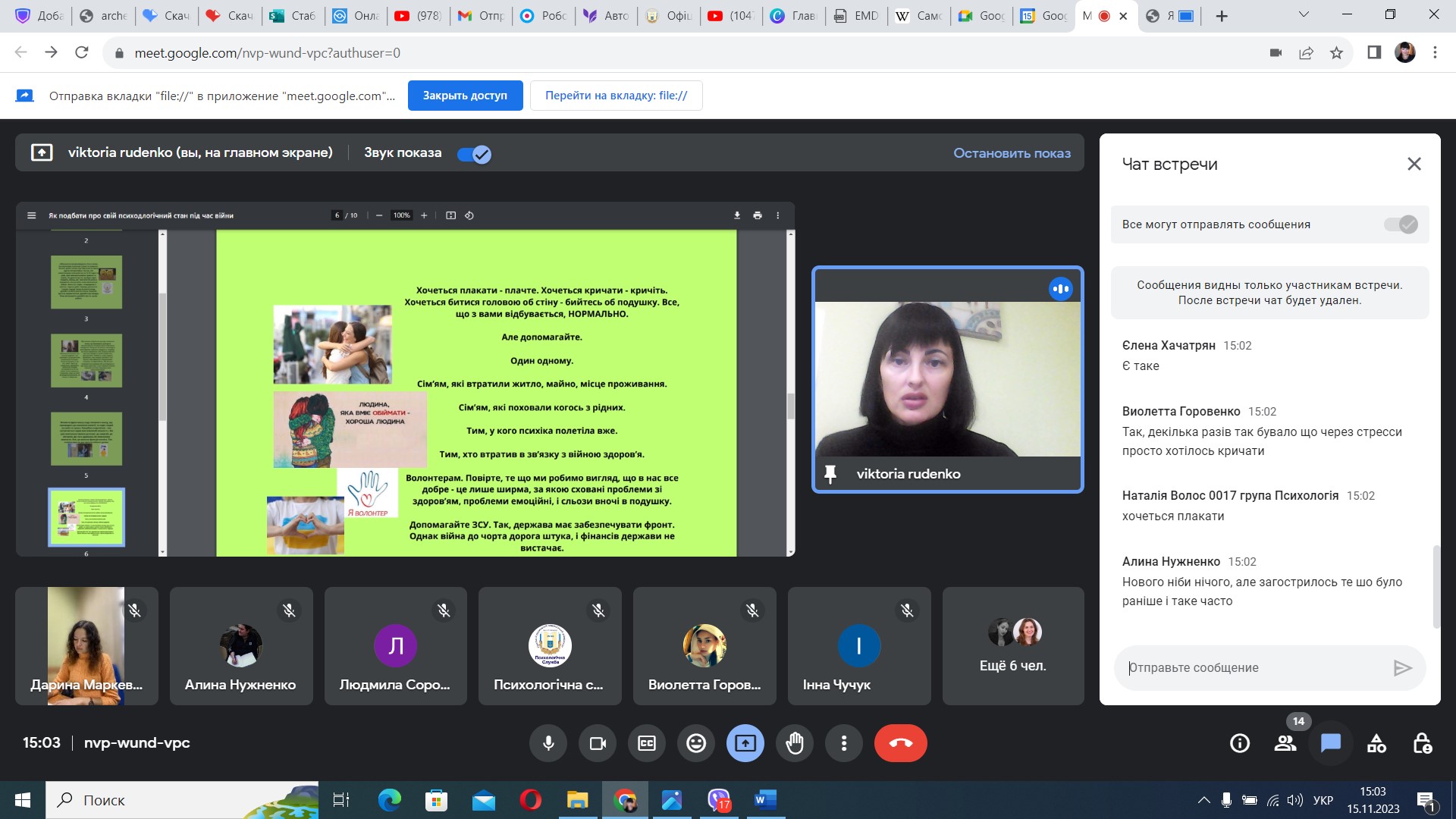Viewport: 1456px width, 819px height.
Task: Open PDF viewer three-dot menu
Action: [x=777, y=215]
